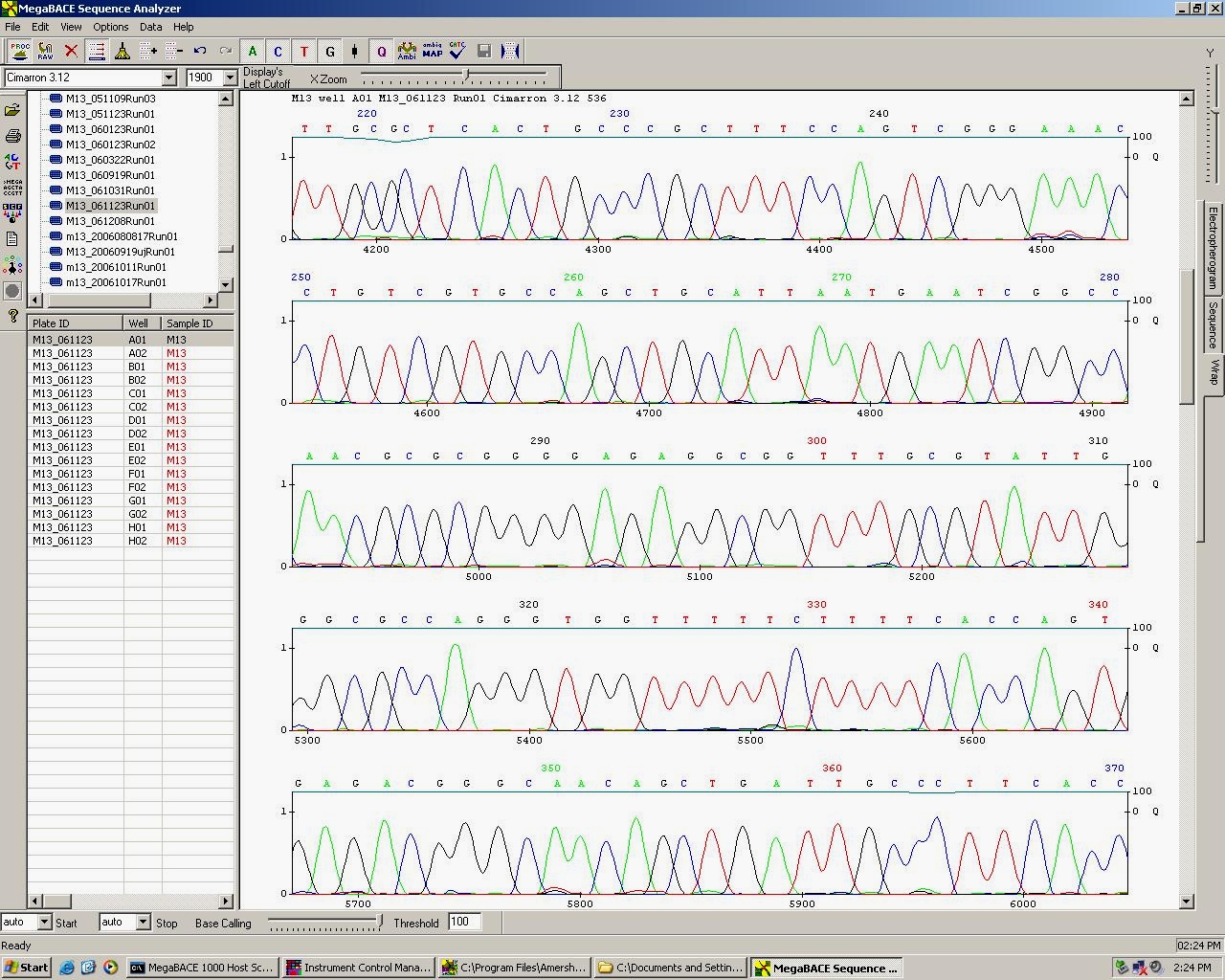Screen dimensions: 1225x980
Task: Click the undo arrow toolbar icon
Action: coord(200,51)
